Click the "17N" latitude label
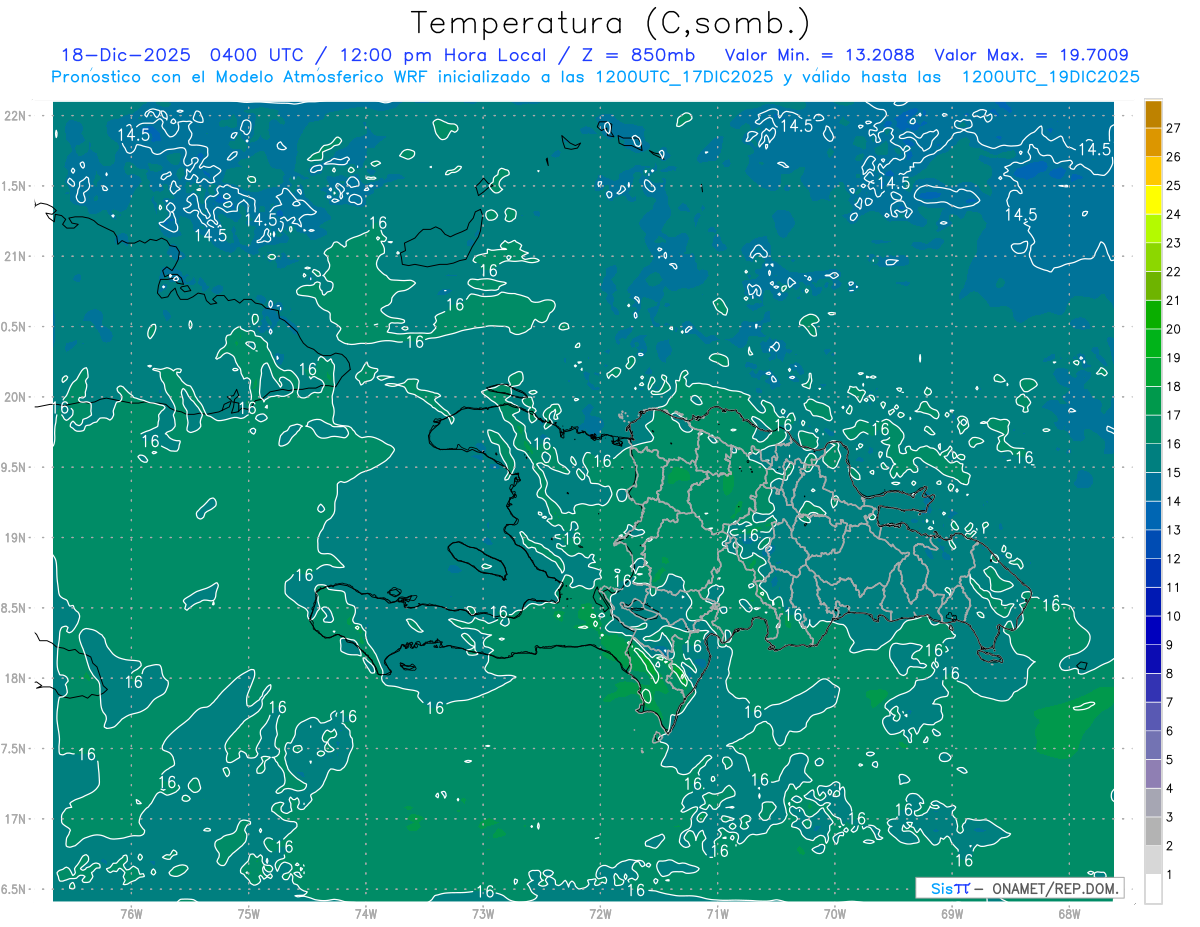This screenshot has height=927, width=1200. [x=17, y=819]
